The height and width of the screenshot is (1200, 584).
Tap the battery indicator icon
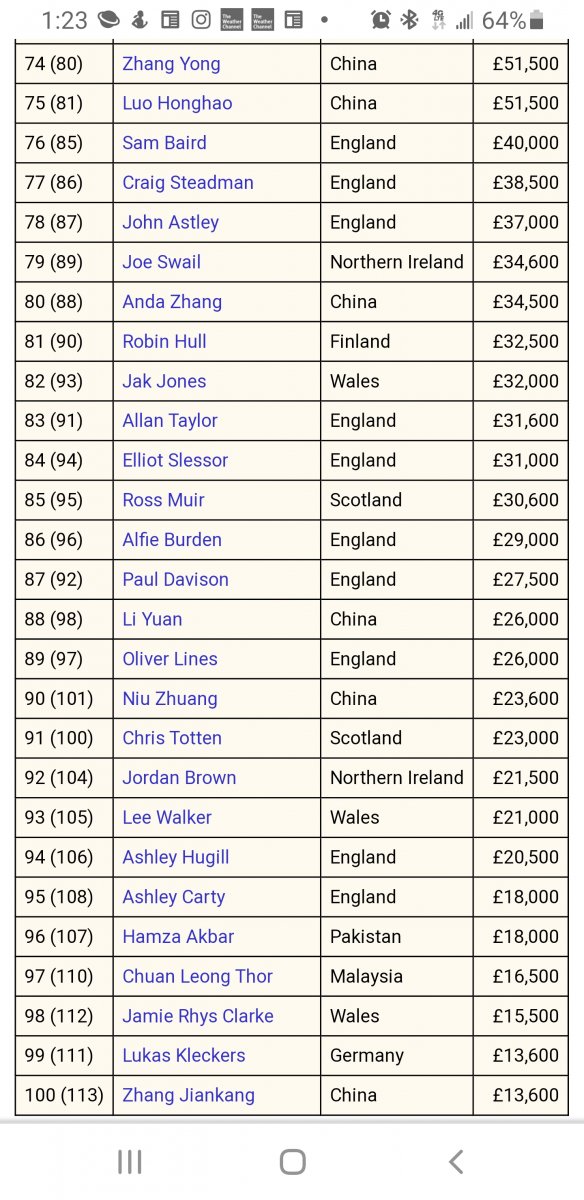(537, 20)
